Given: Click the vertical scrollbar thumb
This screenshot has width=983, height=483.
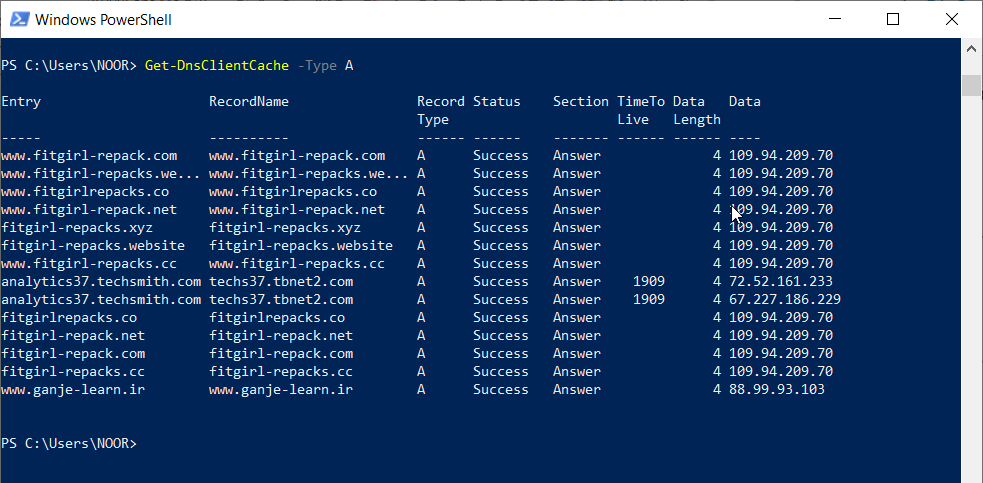Looking at the screenshot, I should [972, 85].
